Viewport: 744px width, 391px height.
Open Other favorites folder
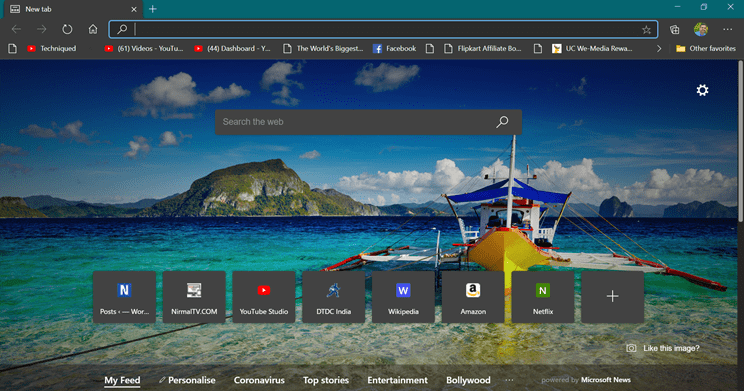click(706, 48)
